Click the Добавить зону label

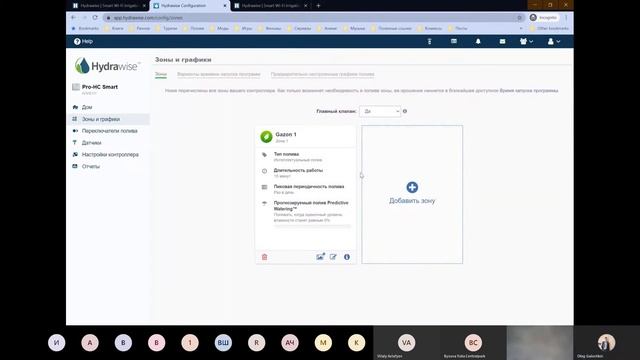tap(412, 201)
